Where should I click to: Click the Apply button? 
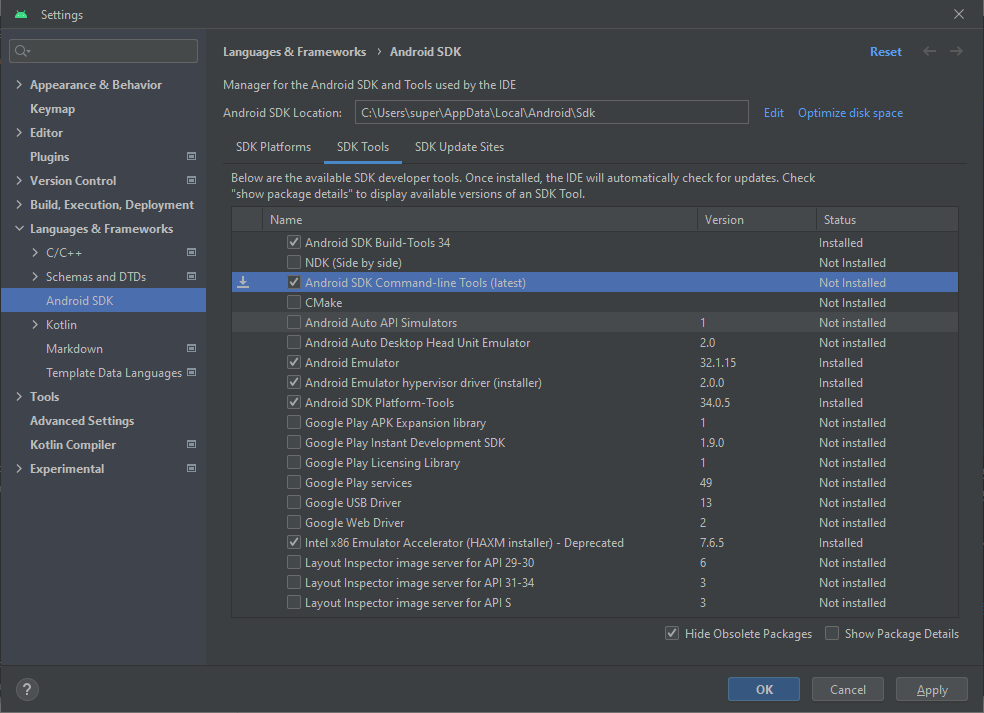pyautogui.click(x=931, y=689)
